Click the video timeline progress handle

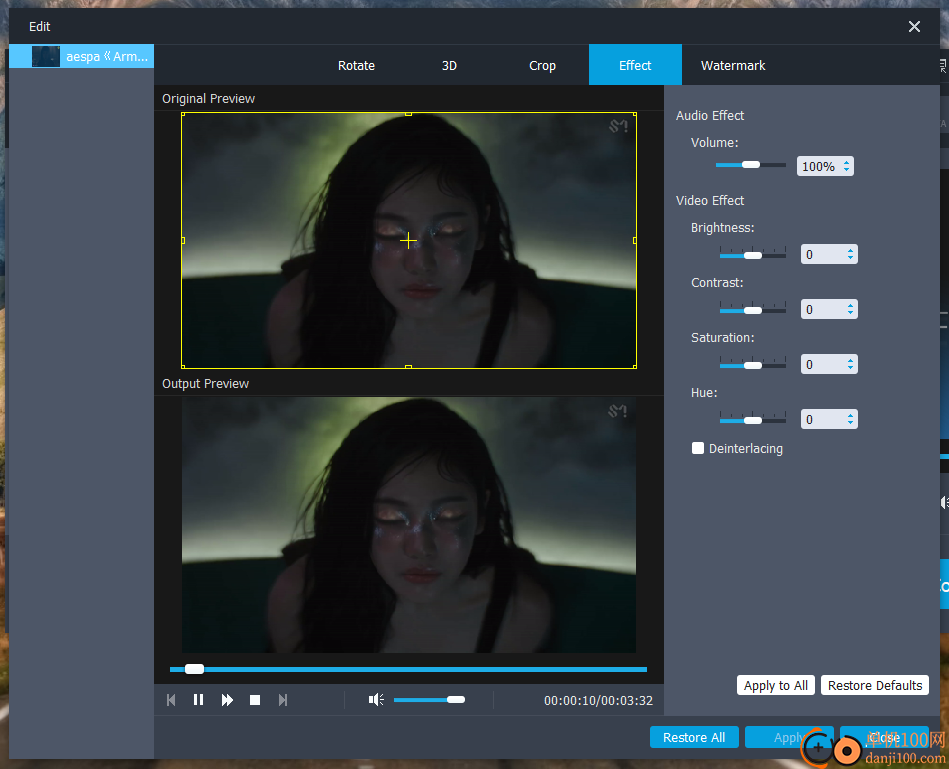pos(194,669)
